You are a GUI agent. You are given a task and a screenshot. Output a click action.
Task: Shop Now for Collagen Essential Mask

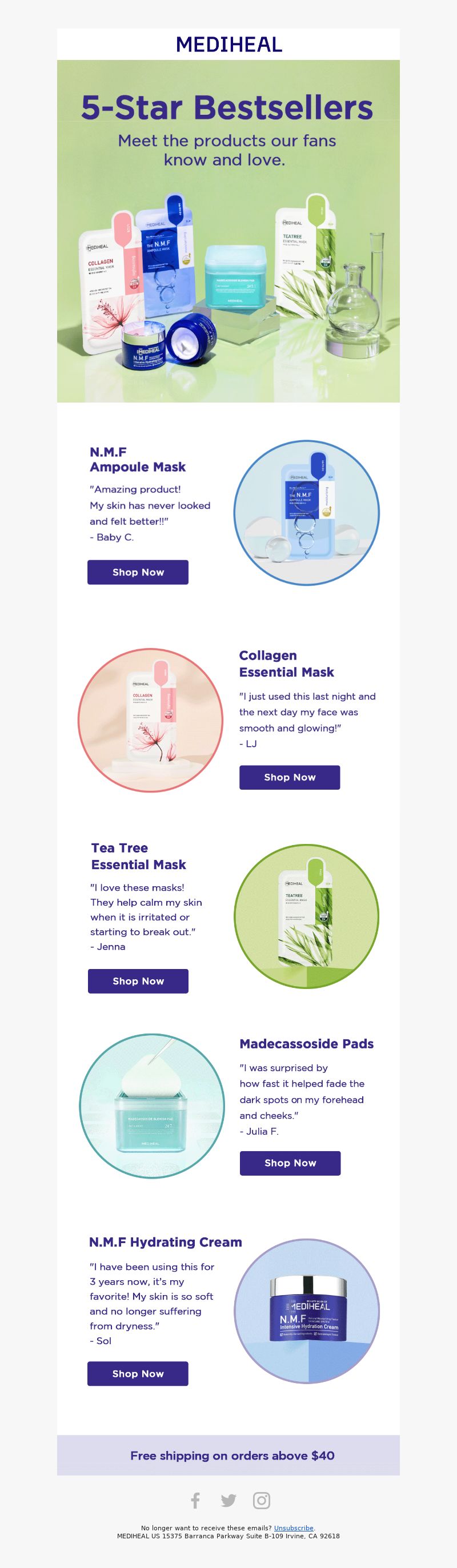point(290,777)
